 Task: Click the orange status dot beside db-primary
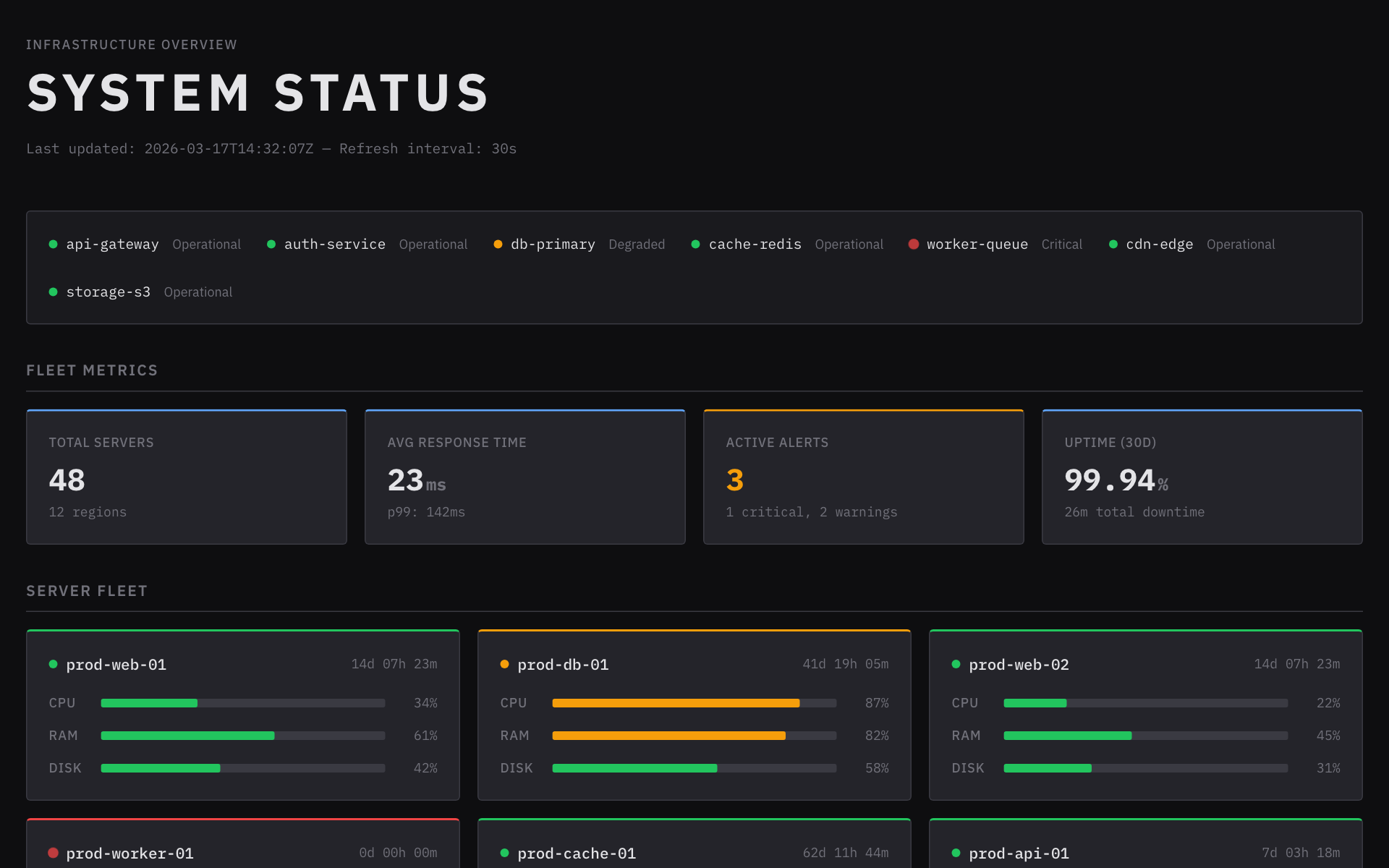click(498, 244)
